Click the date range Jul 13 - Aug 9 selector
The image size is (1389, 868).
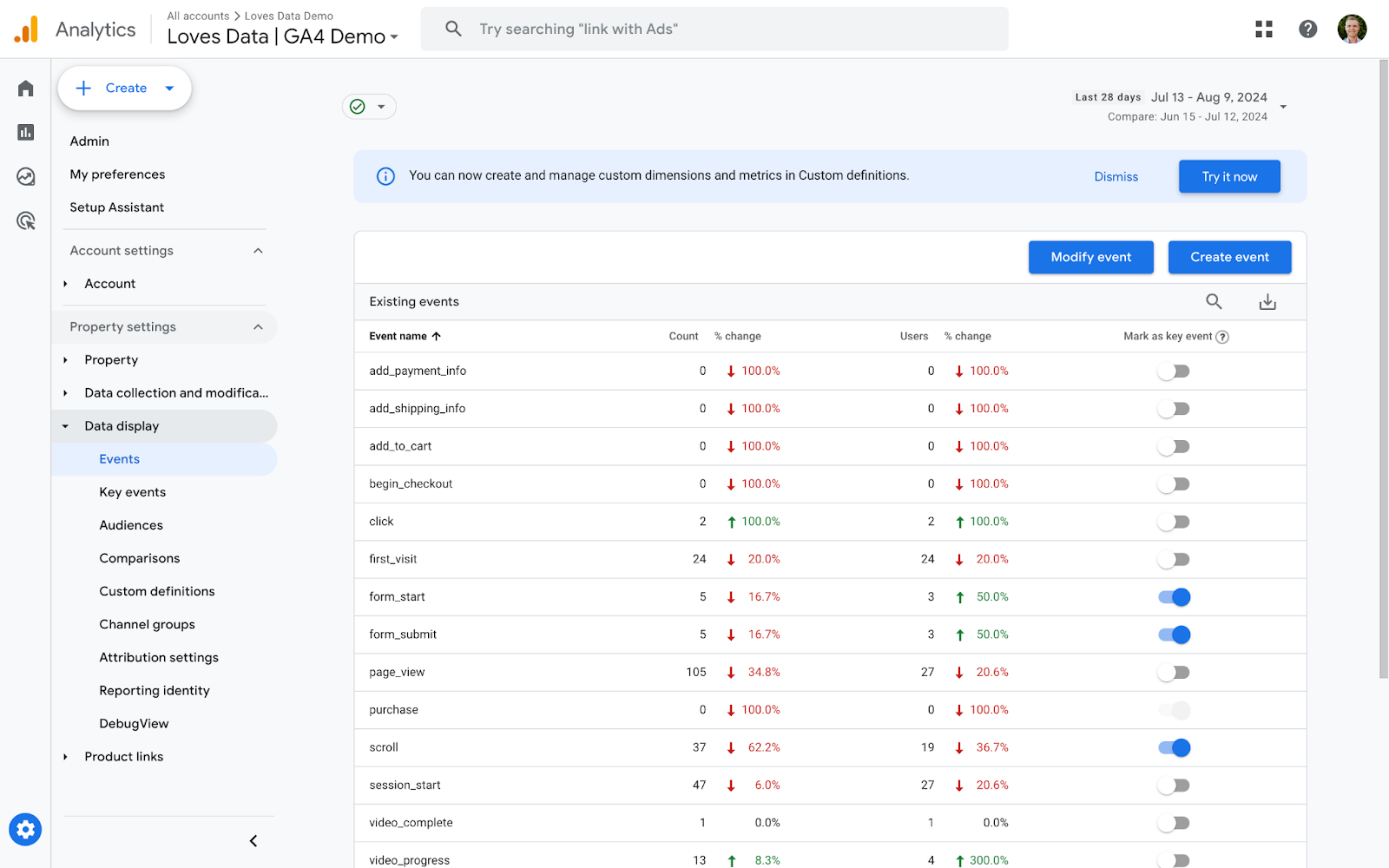click(1208, 97)
